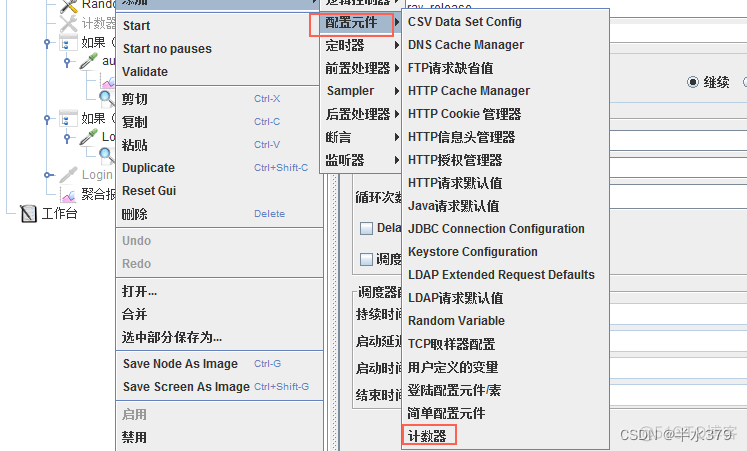747x451 pixels.
Task: Select HTTP请求默认值
Action: click(505, 183)
